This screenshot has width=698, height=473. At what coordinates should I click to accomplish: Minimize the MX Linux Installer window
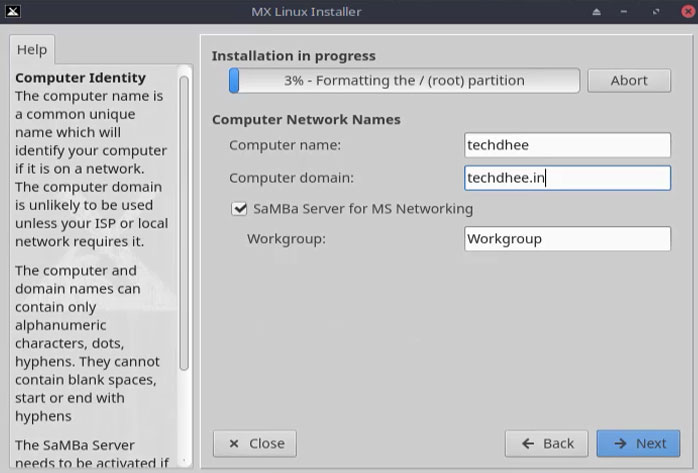tap(624, 12)
